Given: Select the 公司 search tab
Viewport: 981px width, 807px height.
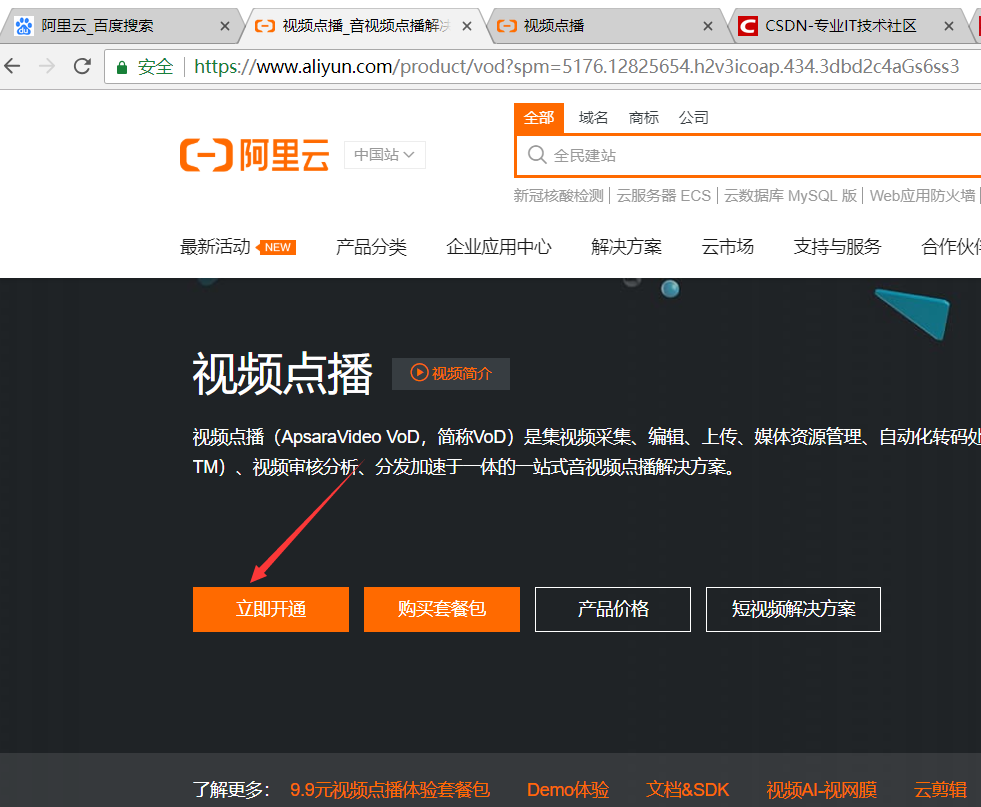Looking at the screenshot, I should point(694,118).
